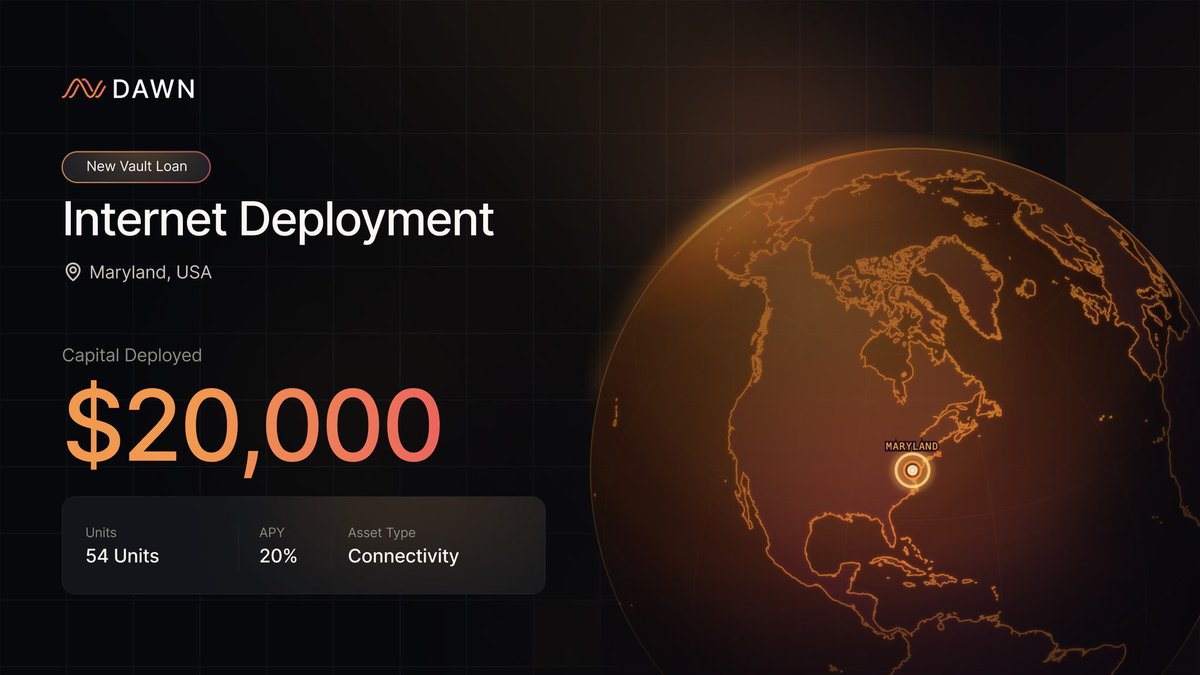Click the 54 Units value

[x=122, y=556]
